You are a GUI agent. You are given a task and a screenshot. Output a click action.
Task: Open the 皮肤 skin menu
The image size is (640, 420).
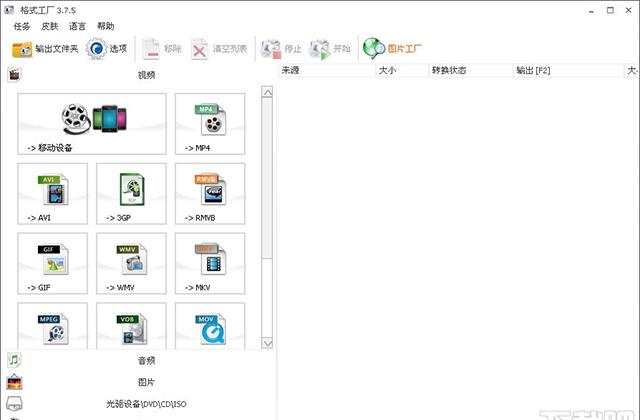[50, 26]
